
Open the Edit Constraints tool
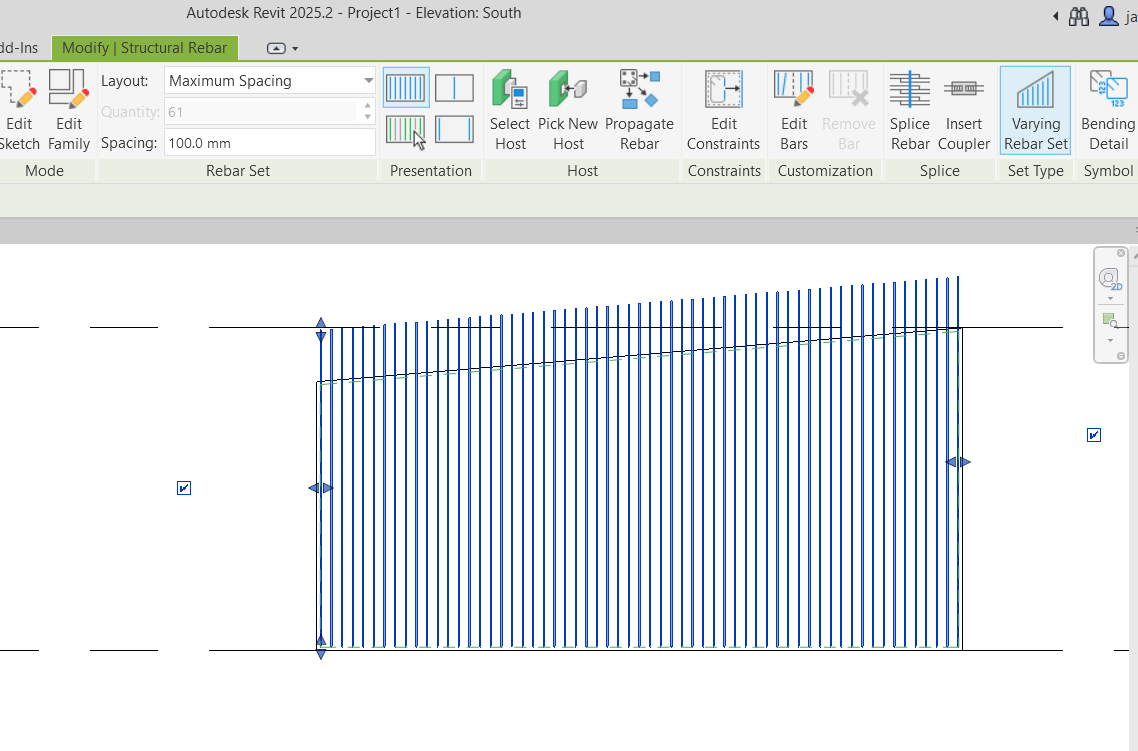pyautogui.click(x=723, y=110)
